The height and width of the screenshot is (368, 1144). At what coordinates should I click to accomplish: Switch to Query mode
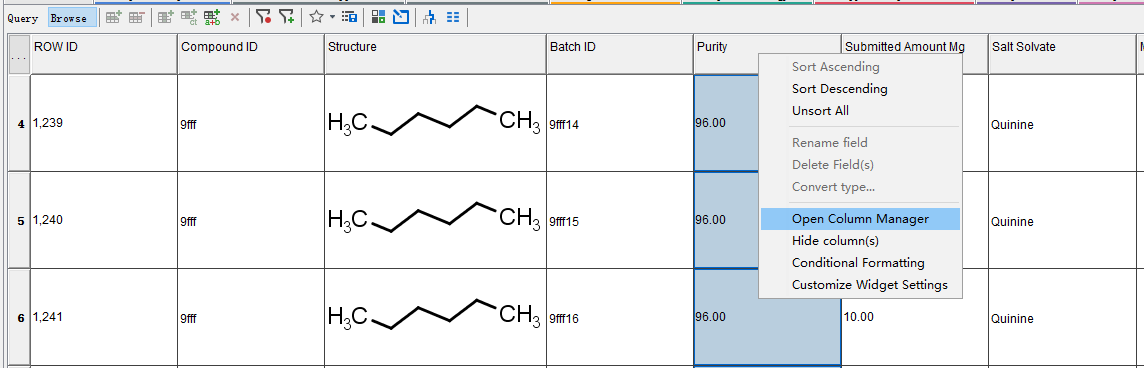pyautogui.click(x=23, y=18)
